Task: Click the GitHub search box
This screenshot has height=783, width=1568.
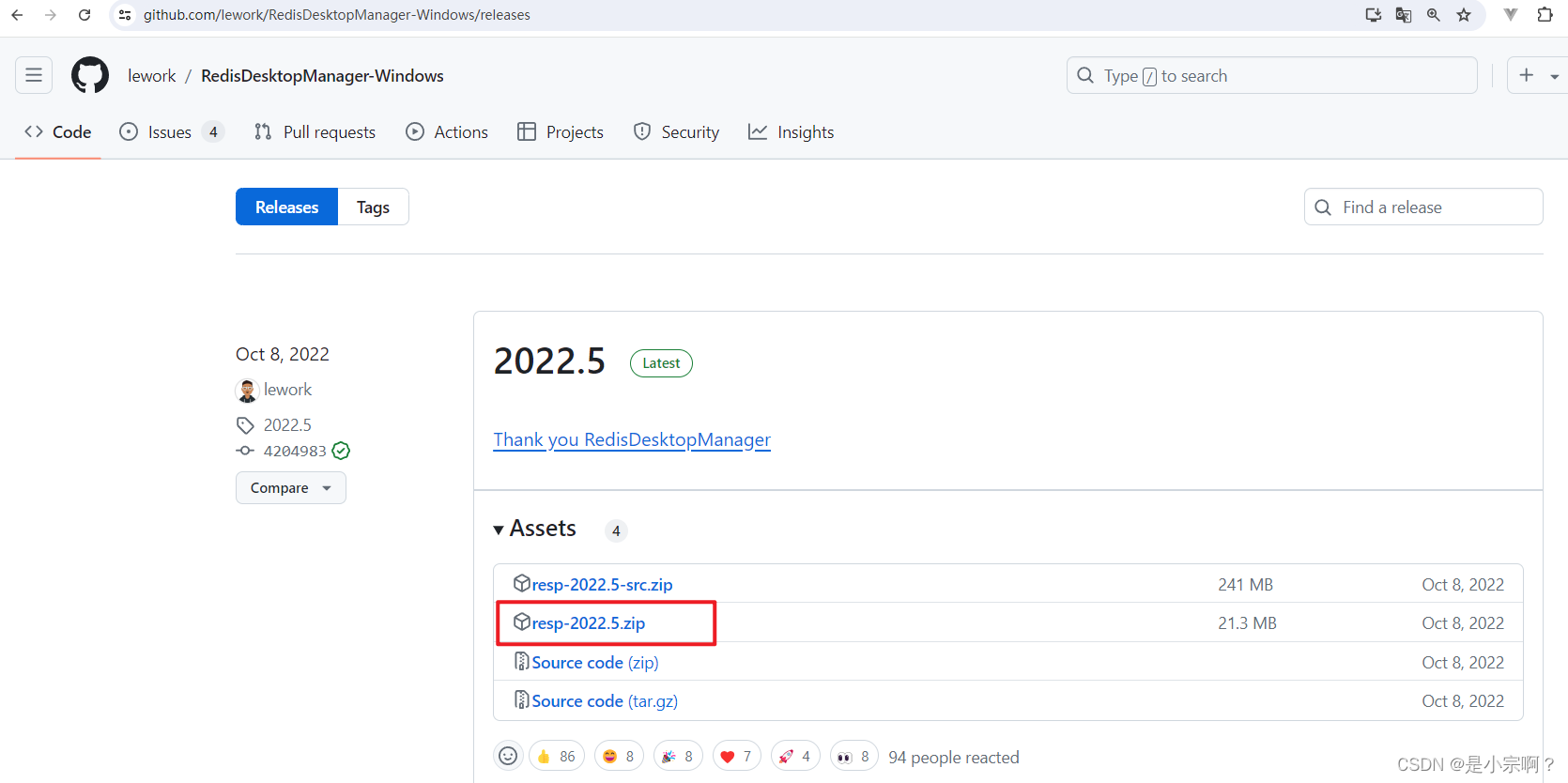Action: point(1272,75)
